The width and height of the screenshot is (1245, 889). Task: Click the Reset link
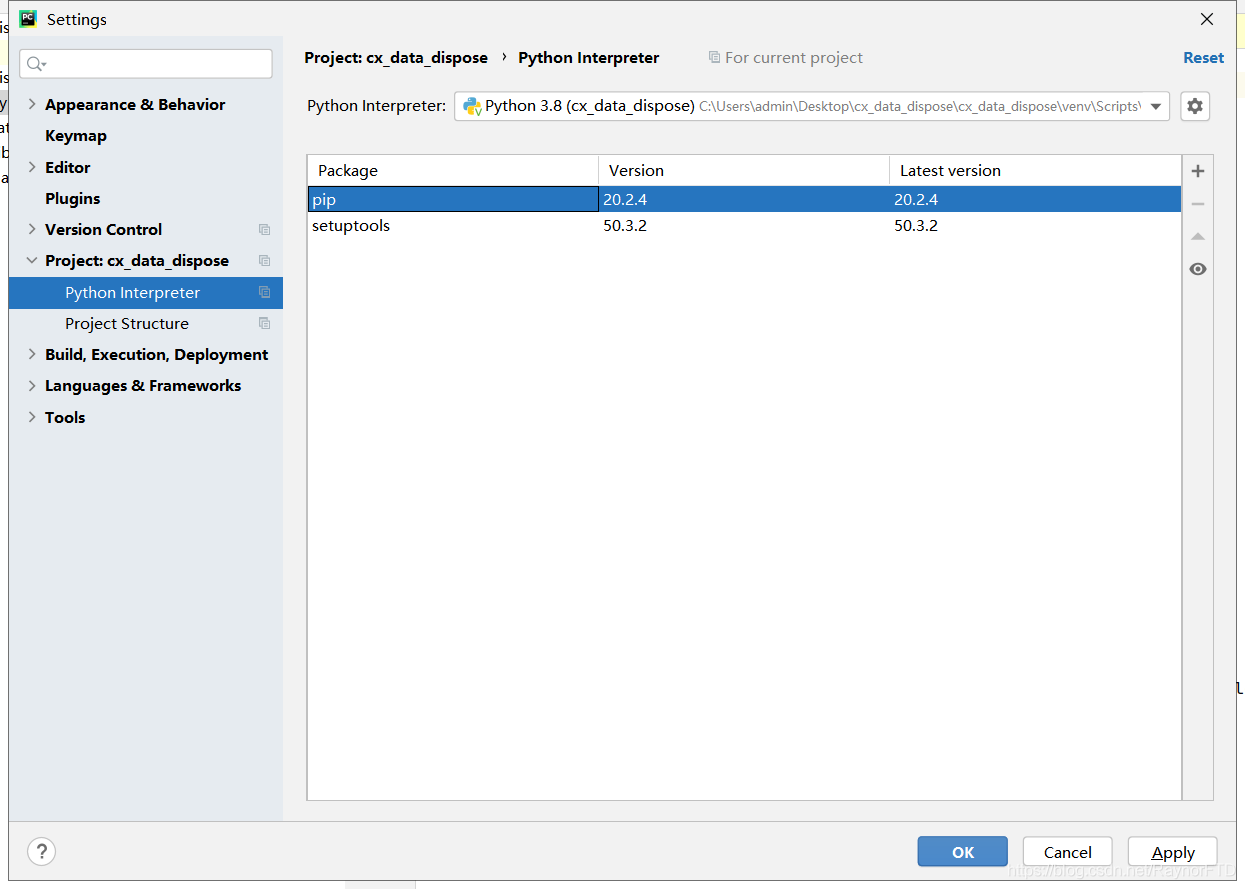(1203, 58)
